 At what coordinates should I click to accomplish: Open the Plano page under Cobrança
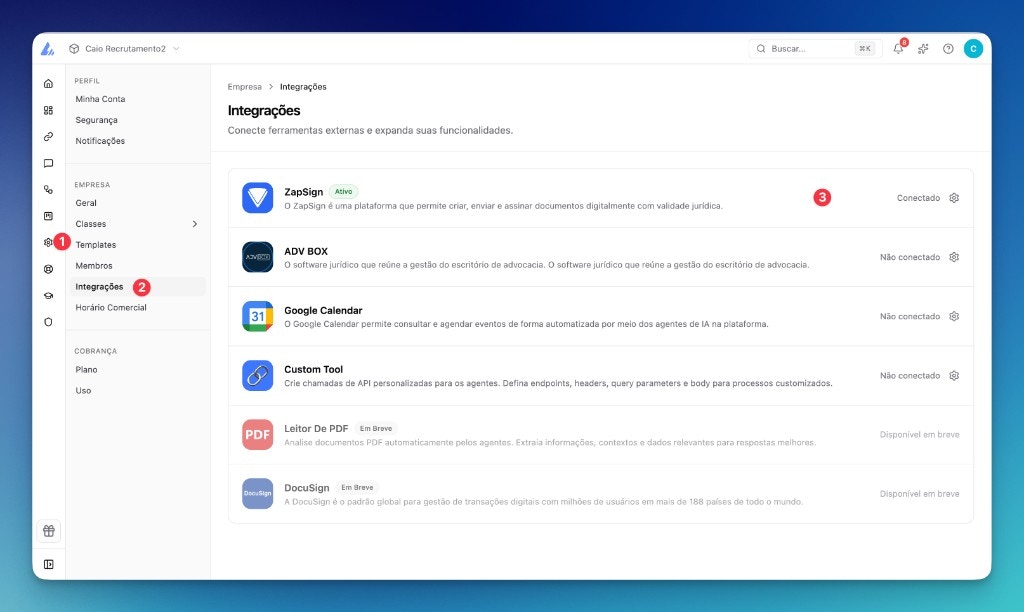pyautogui.click(x=87, y=369)
